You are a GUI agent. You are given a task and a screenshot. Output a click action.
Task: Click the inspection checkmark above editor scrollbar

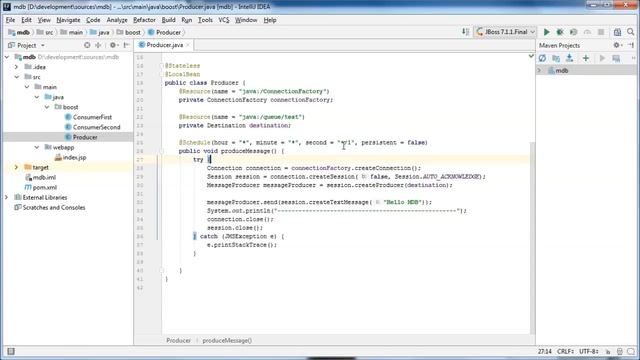[531, 56]
